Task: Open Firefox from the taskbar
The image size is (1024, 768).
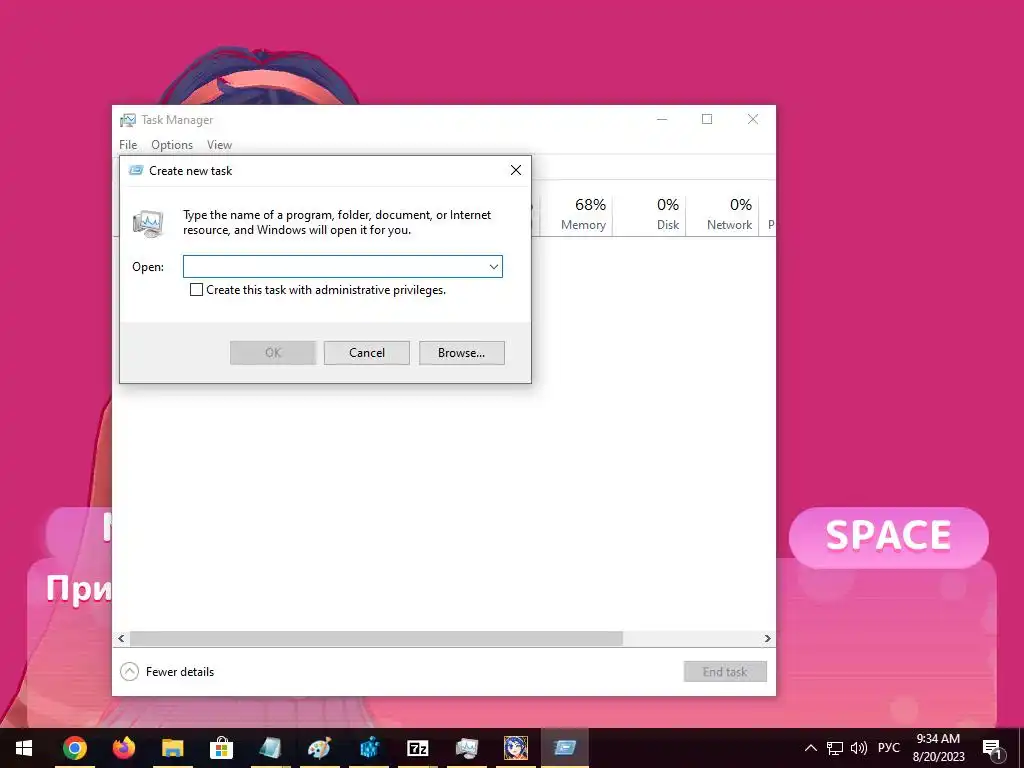Action: [123, 748]
